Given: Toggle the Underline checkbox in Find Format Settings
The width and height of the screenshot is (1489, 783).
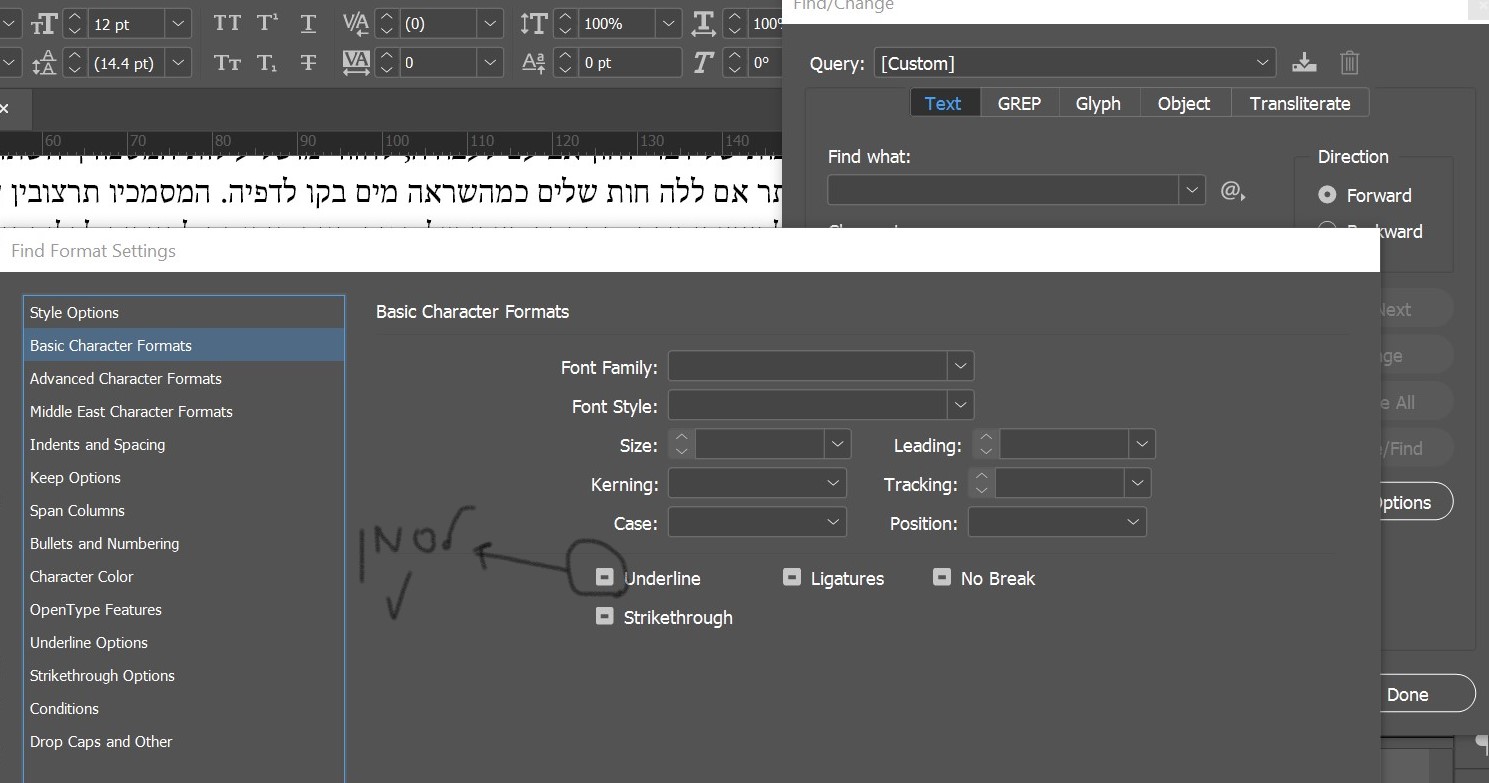Looking at the screenshot, I should click(x=604, y=577).
